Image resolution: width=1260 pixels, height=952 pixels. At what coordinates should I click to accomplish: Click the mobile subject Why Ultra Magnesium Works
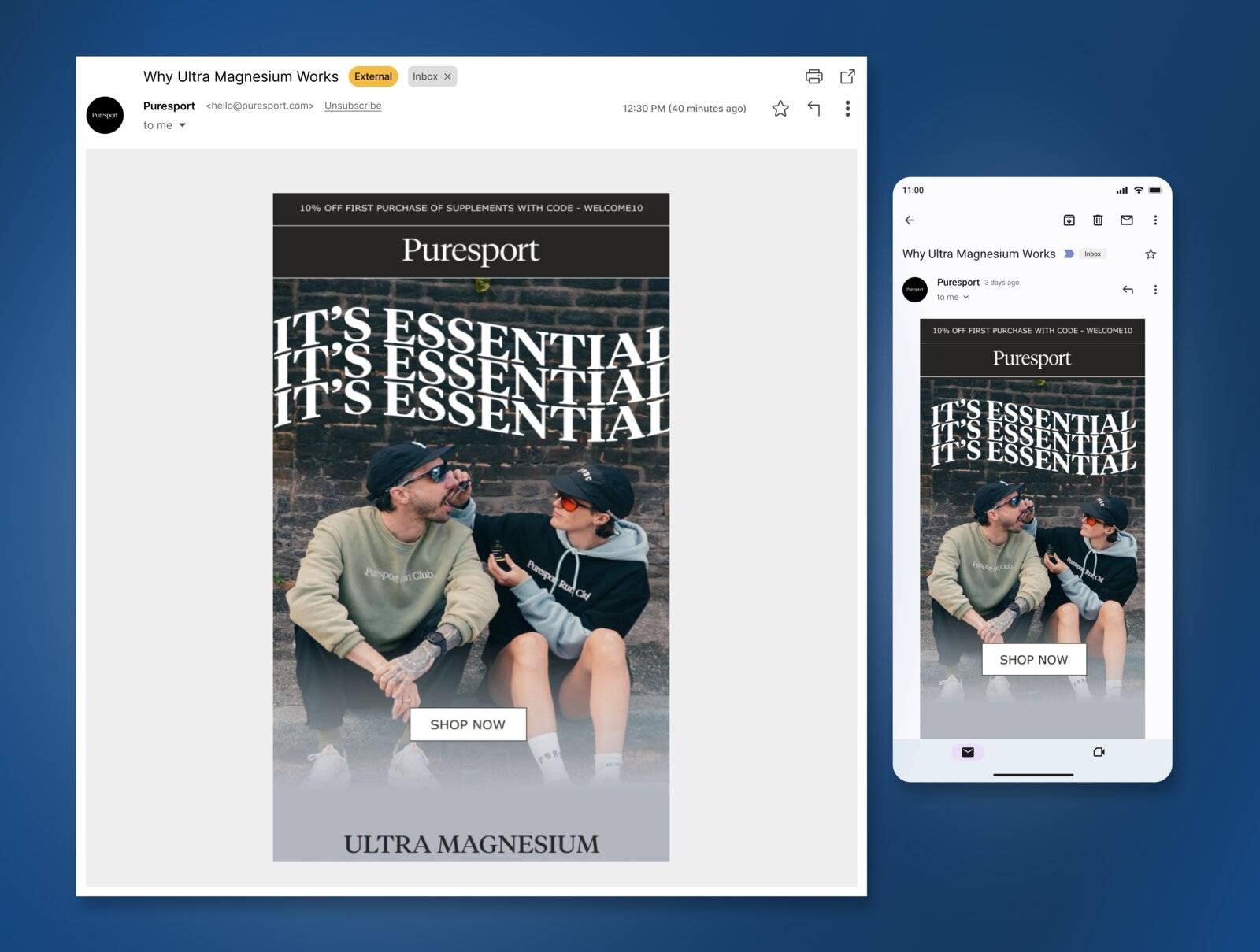coord(979,254)
